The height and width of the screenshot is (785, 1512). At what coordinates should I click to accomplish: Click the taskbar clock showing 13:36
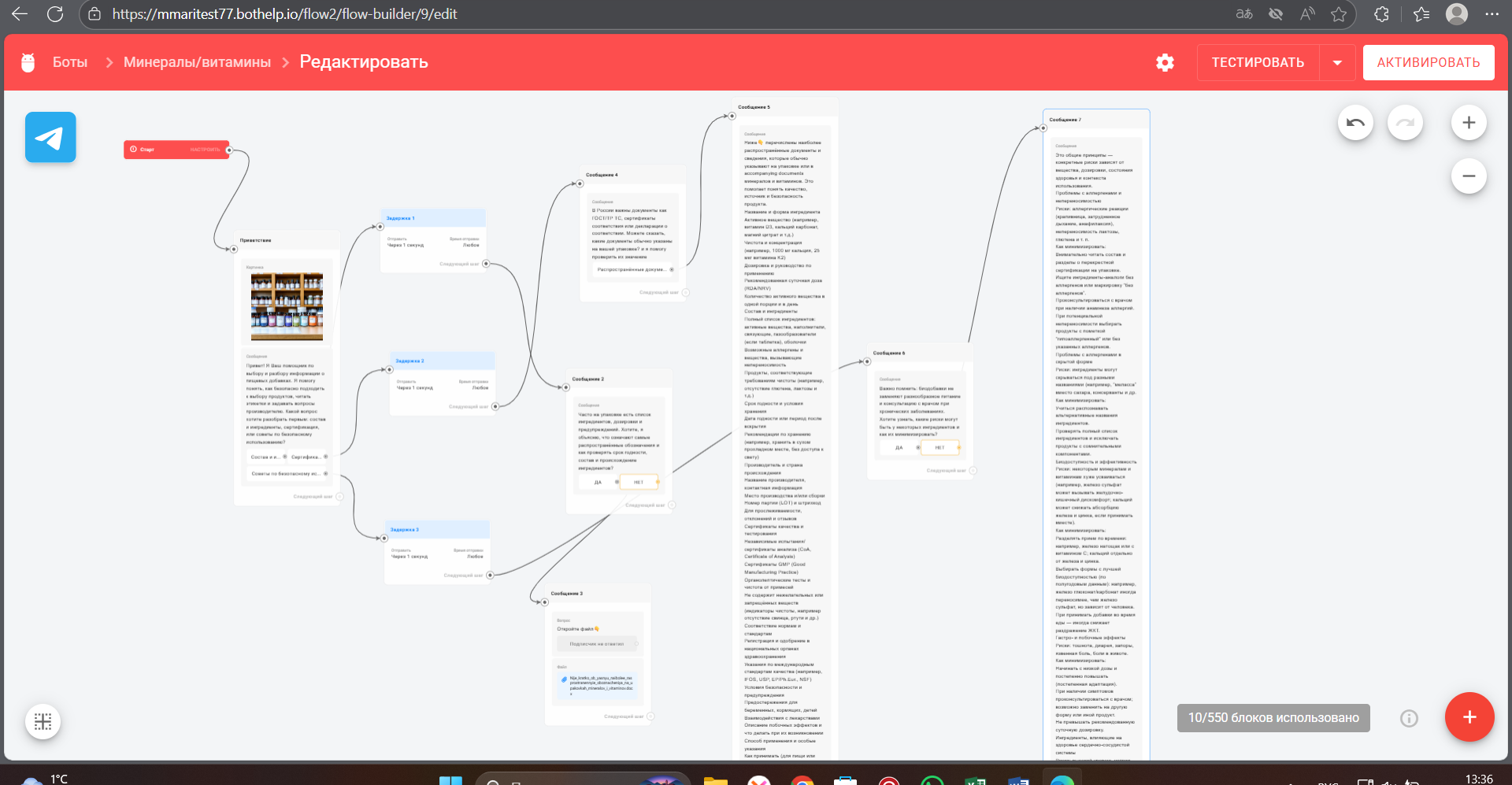pos(1479,779)
